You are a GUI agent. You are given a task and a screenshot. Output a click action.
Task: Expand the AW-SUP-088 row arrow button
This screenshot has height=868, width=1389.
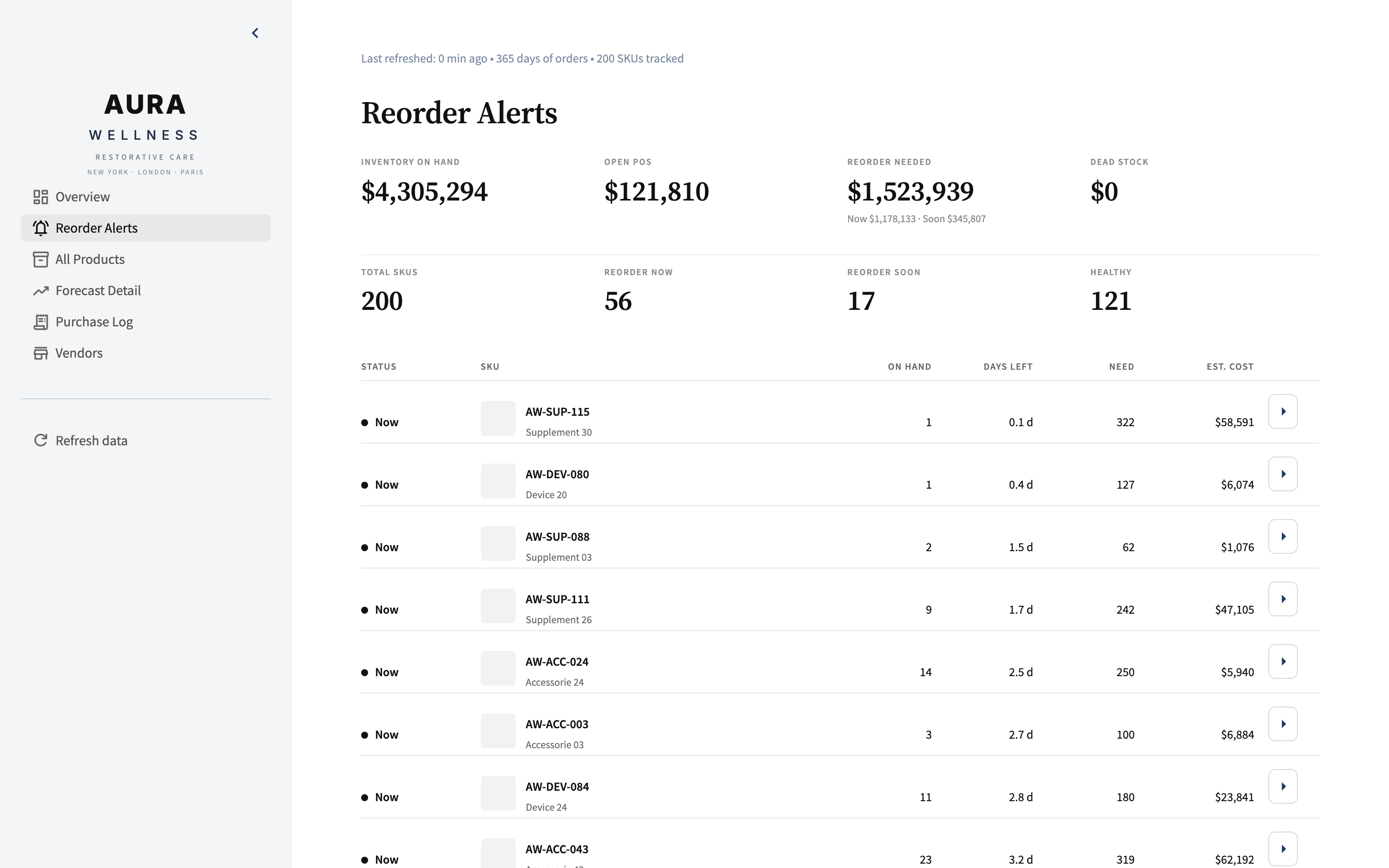click(x=1283, y=537)
